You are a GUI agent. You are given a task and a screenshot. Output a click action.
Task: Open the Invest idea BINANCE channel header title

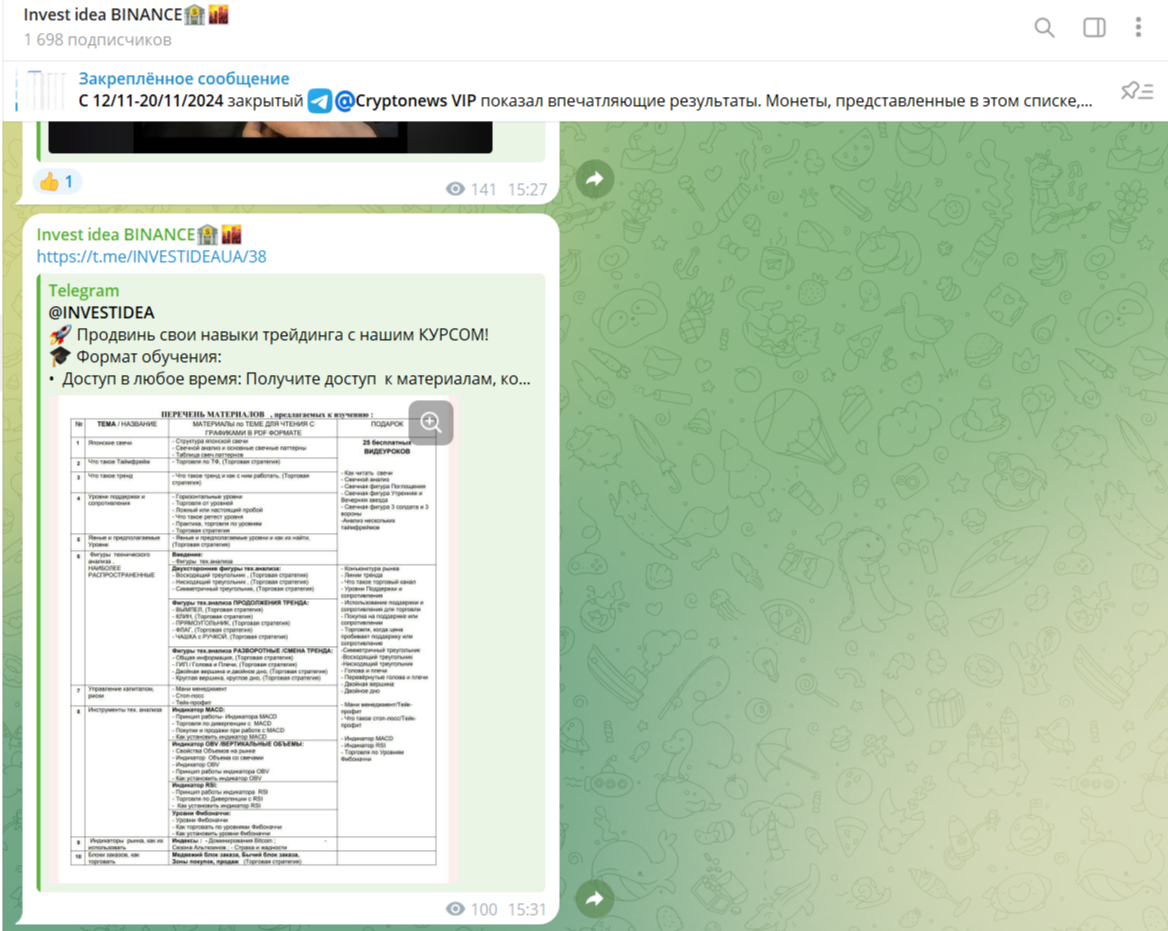tap(125, 15)
